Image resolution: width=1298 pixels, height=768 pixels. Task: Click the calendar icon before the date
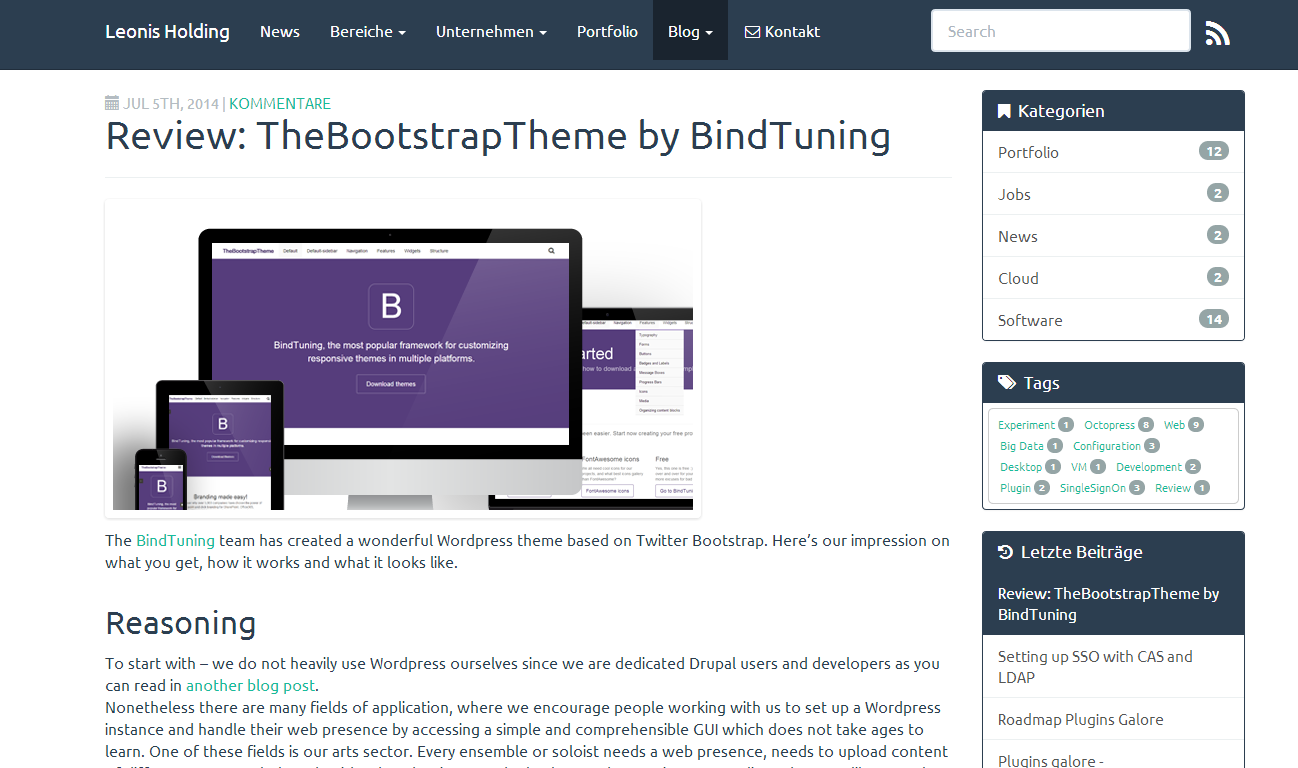112,103
